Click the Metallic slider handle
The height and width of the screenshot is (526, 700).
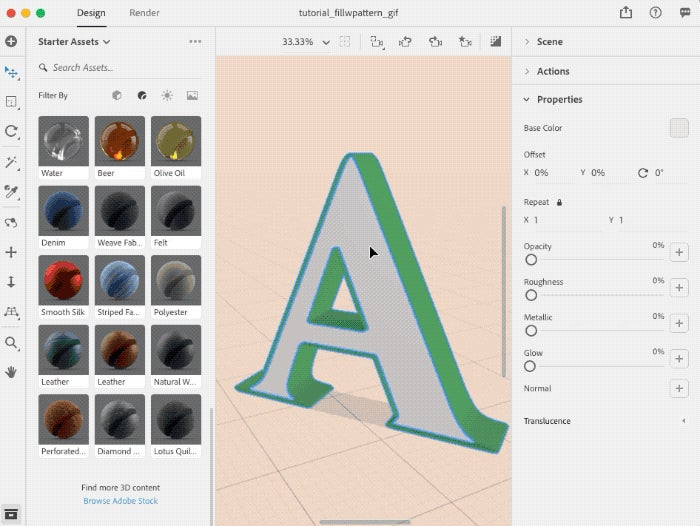[x=531, y=331]
